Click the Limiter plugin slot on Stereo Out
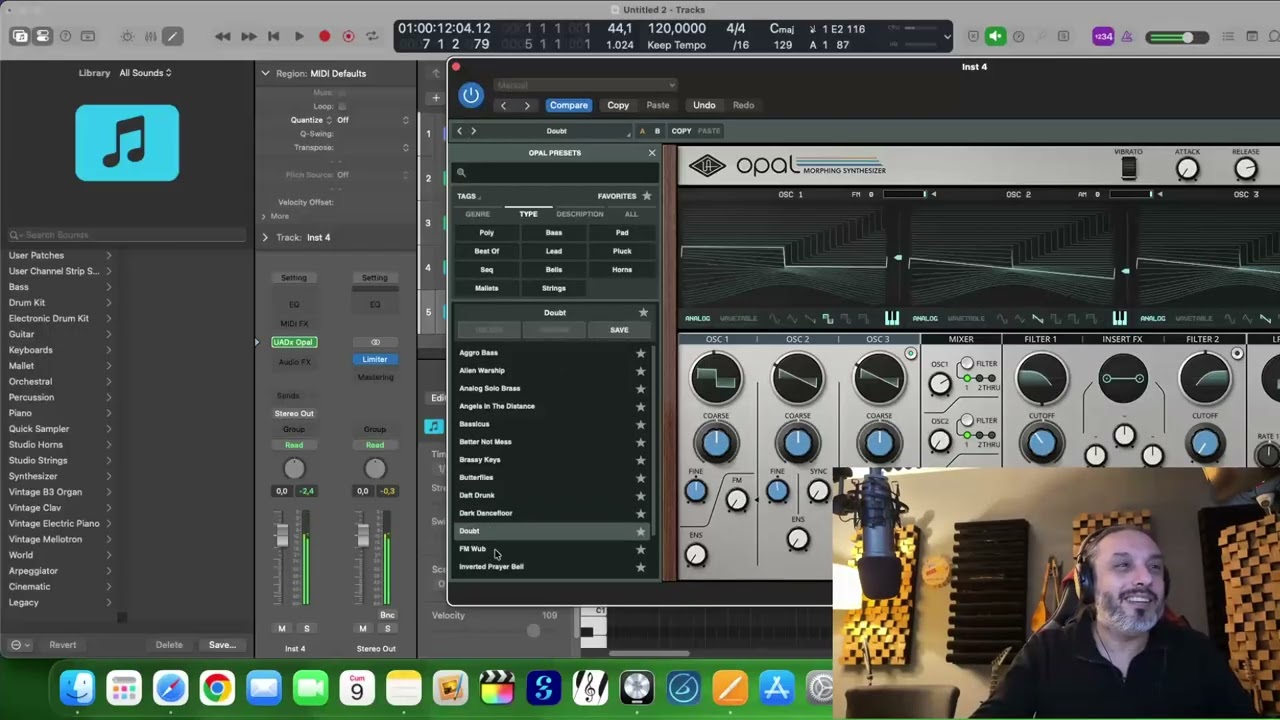Image resolution: width=1280 pixels, height=720 pixels. [x=375, y=359]
